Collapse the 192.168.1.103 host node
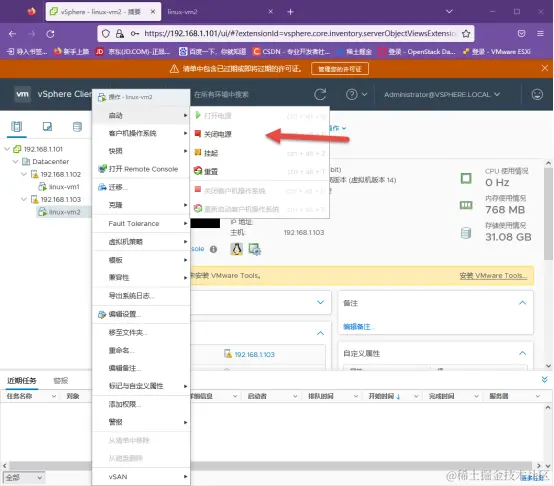 [24, 200]
